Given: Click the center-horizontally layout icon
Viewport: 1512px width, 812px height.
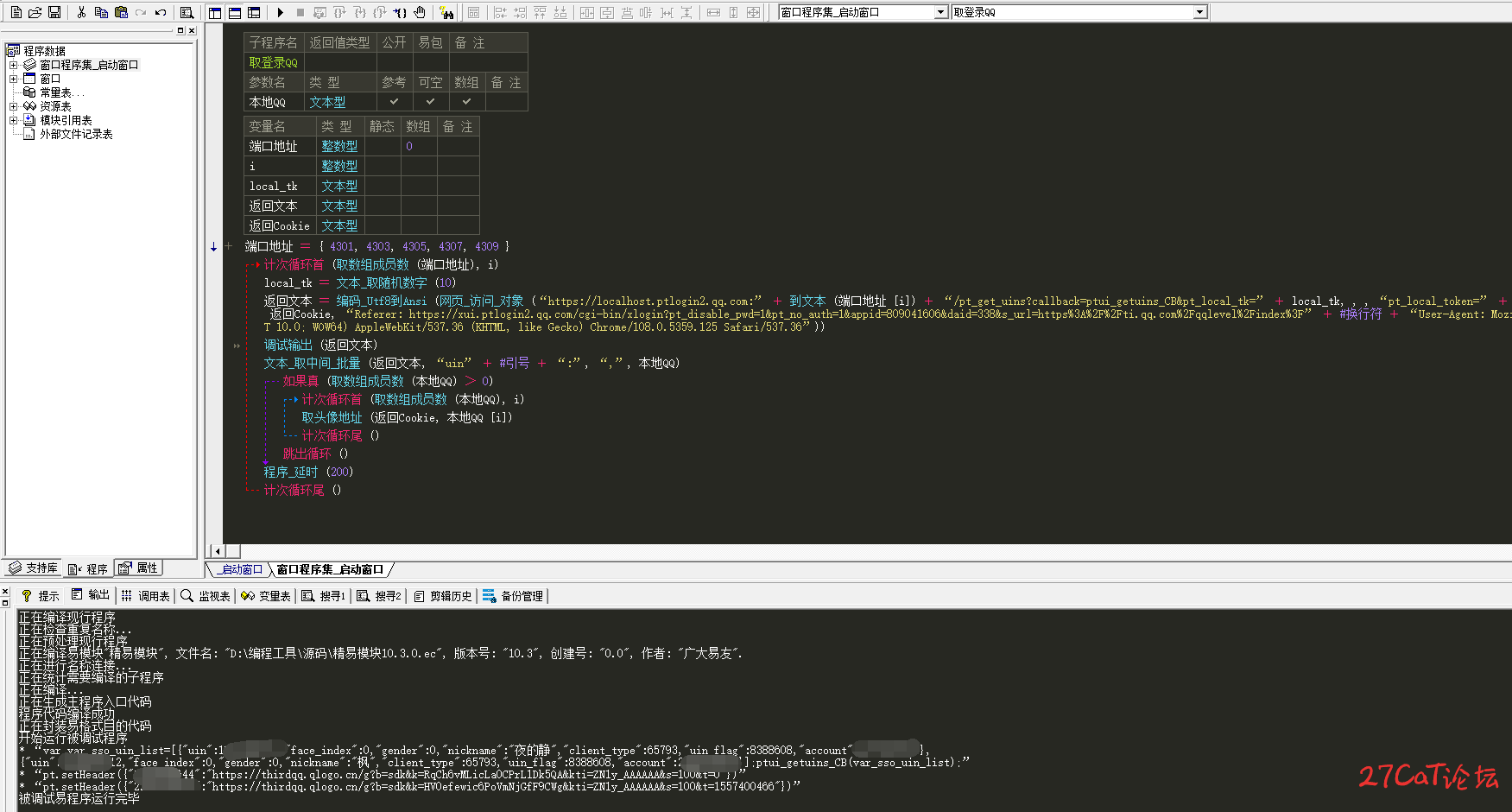Looking at the screenshot, I should [586, 12].
